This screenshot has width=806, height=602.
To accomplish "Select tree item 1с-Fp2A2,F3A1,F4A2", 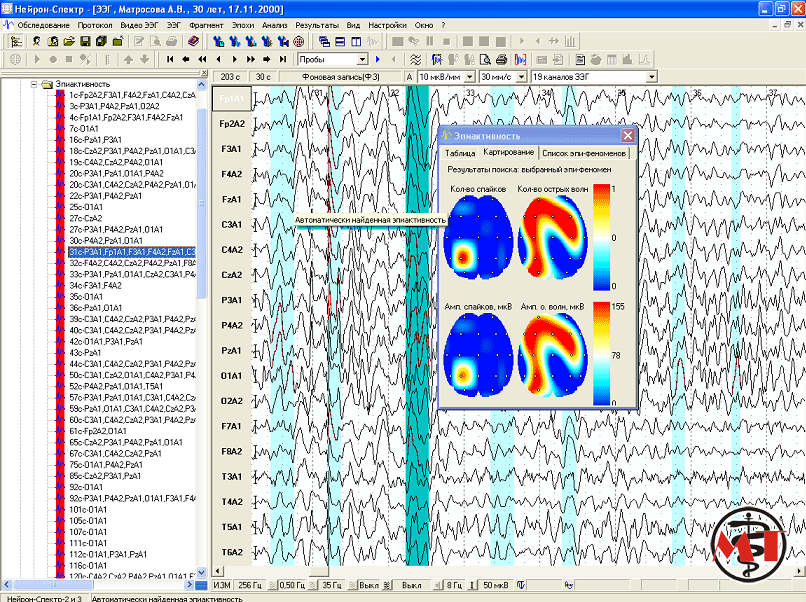I will [x=132, y=95].
